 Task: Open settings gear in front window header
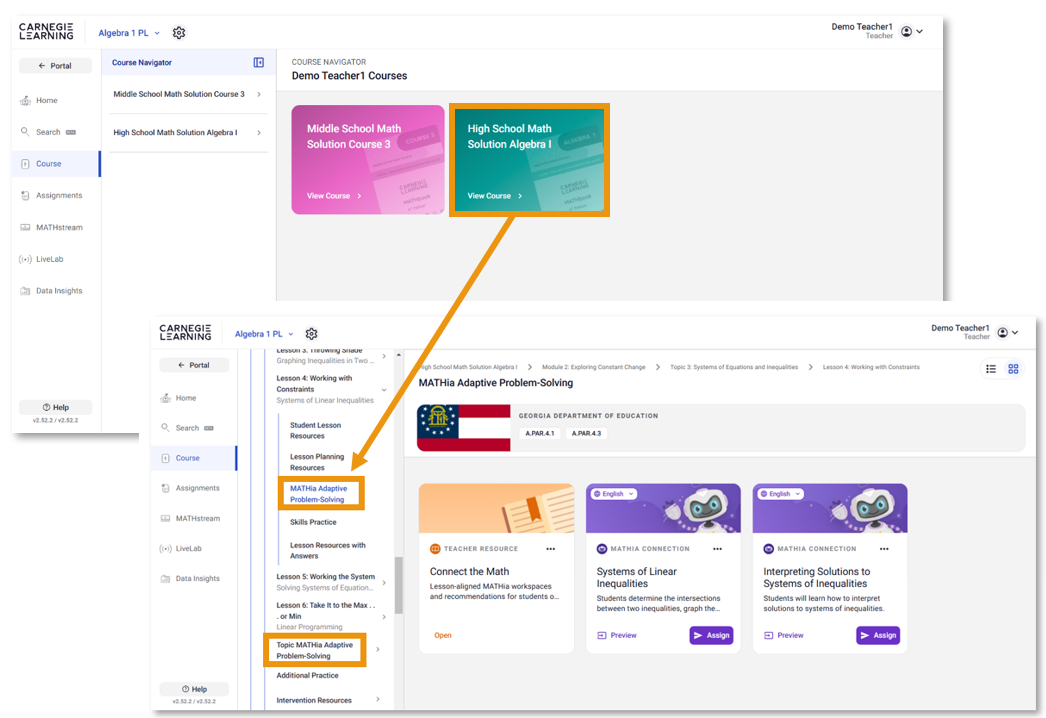312,334
